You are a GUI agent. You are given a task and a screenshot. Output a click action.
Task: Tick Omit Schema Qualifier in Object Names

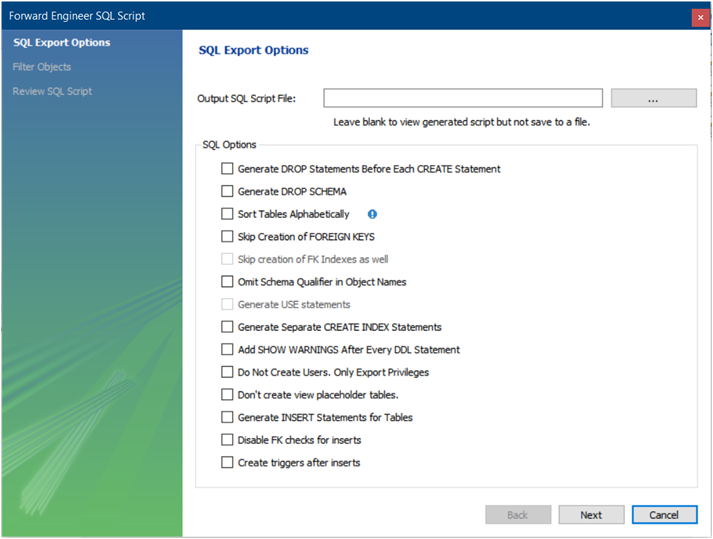click(228, 282)
